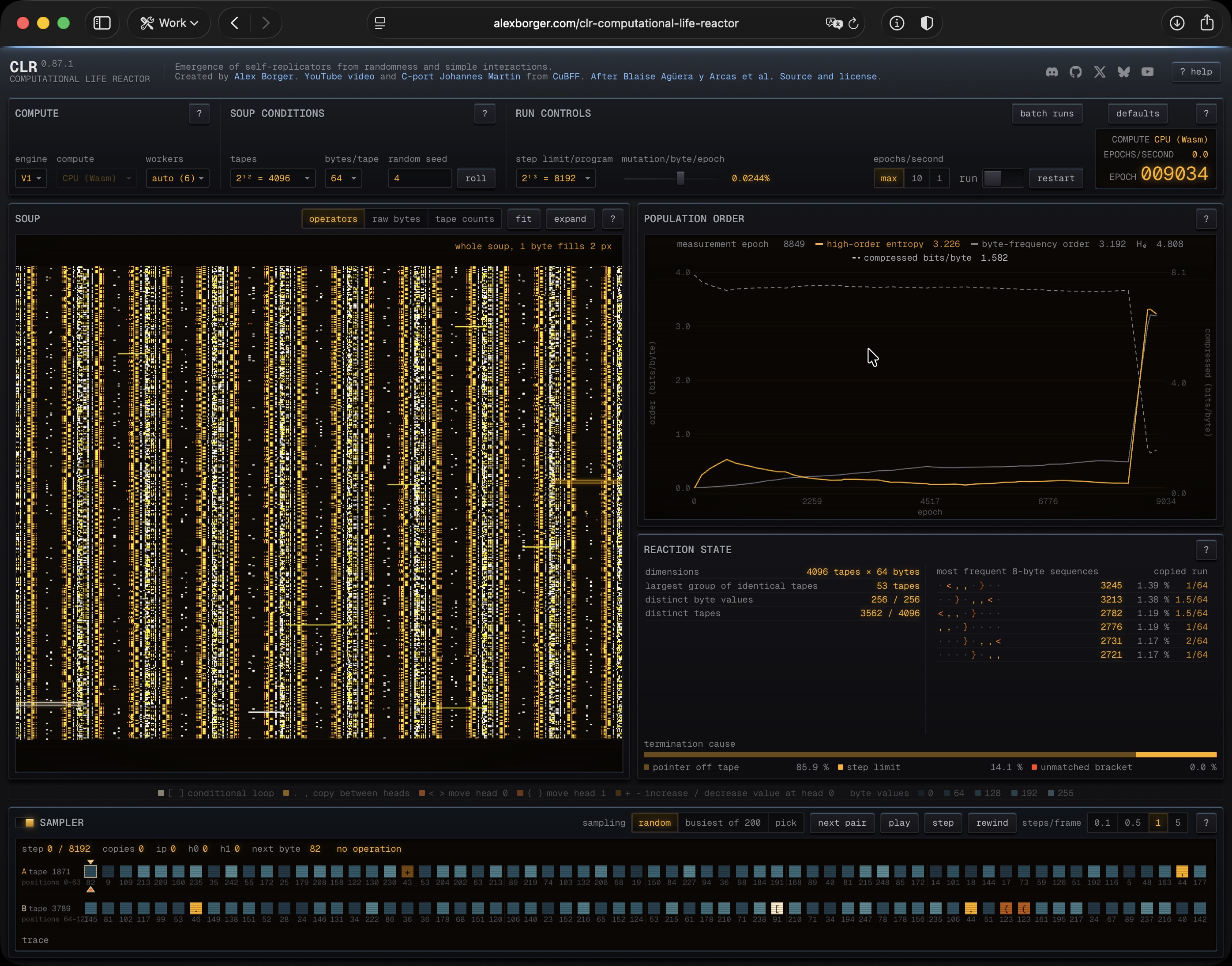This screenshot has height=966, width=1232.
Task: Open SOUP CONDITIONS help question mark
Action: (485, 114)
